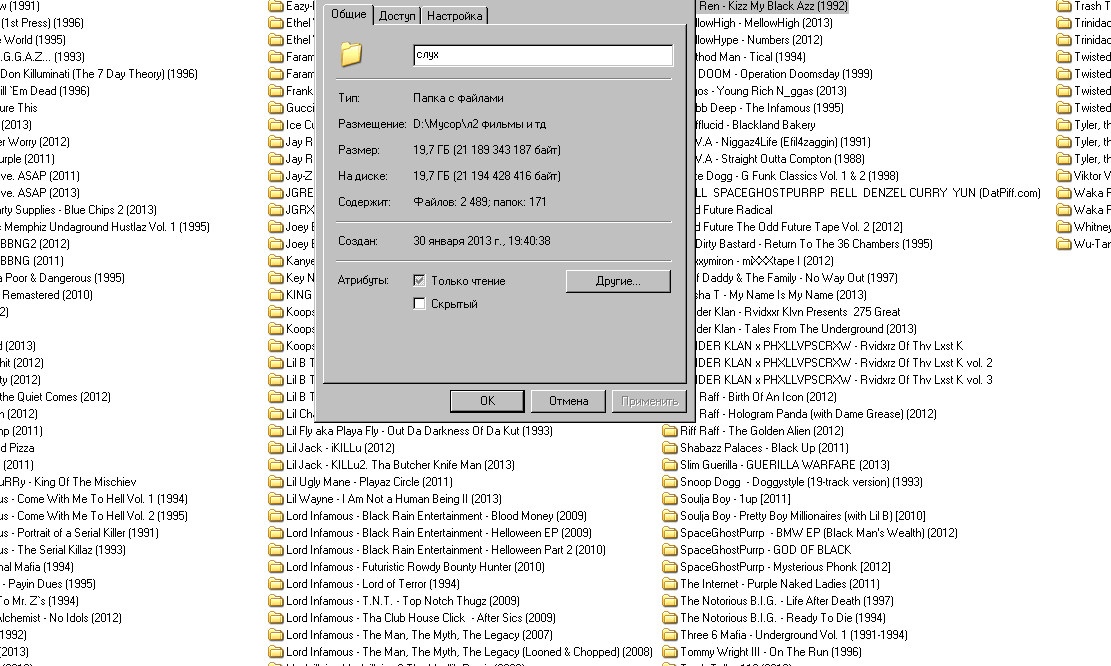Screen dimensions: 1111x666
Task: Click 'Poor & Dangerous (1995)' folder name
Action: point(64,278)
